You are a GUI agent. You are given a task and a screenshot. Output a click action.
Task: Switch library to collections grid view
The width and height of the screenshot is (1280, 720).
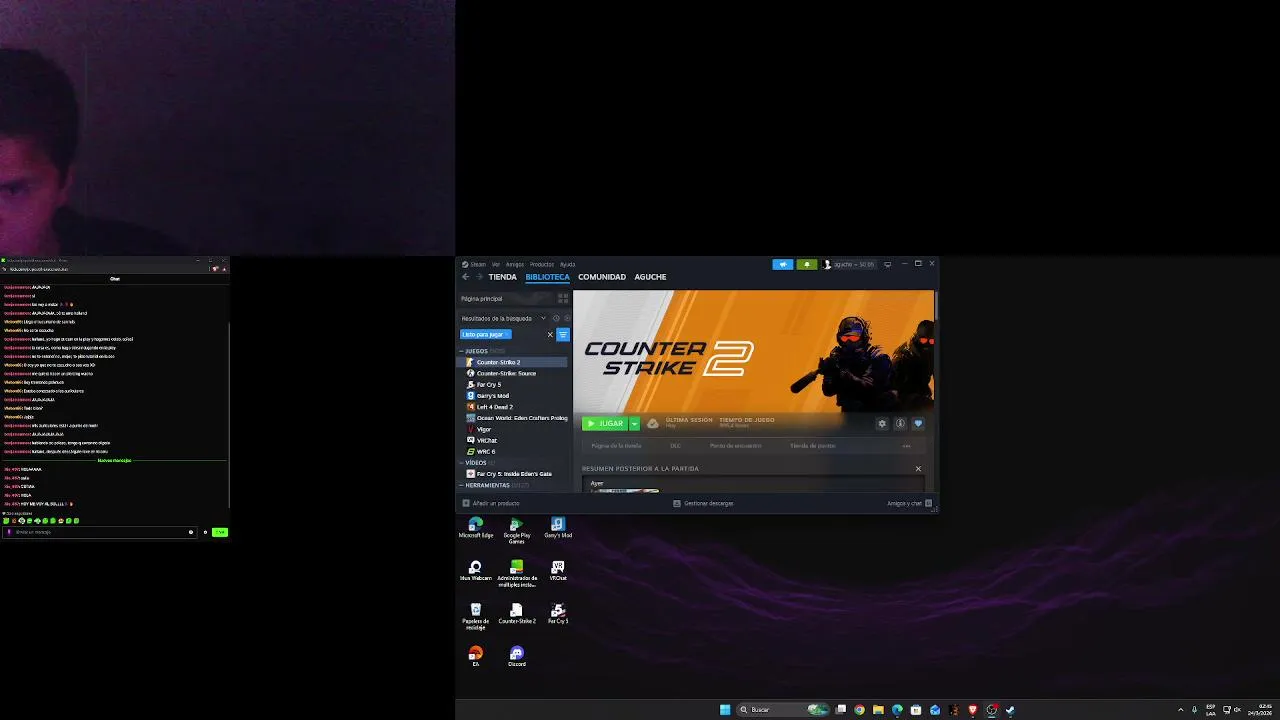tap(563, 298)
